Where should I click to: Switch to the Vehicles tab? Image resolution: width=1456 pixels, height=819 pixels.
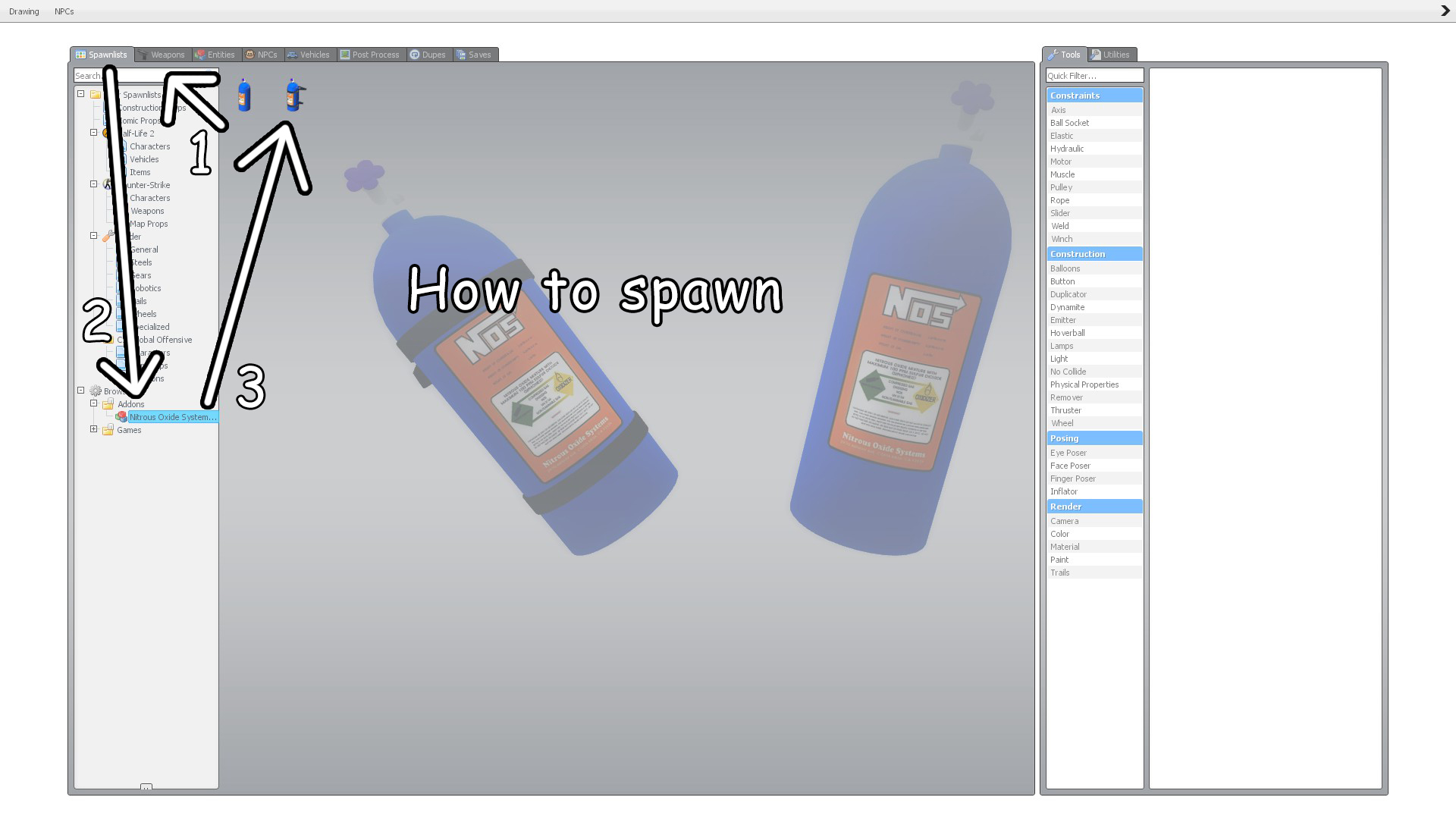[309, 55]
